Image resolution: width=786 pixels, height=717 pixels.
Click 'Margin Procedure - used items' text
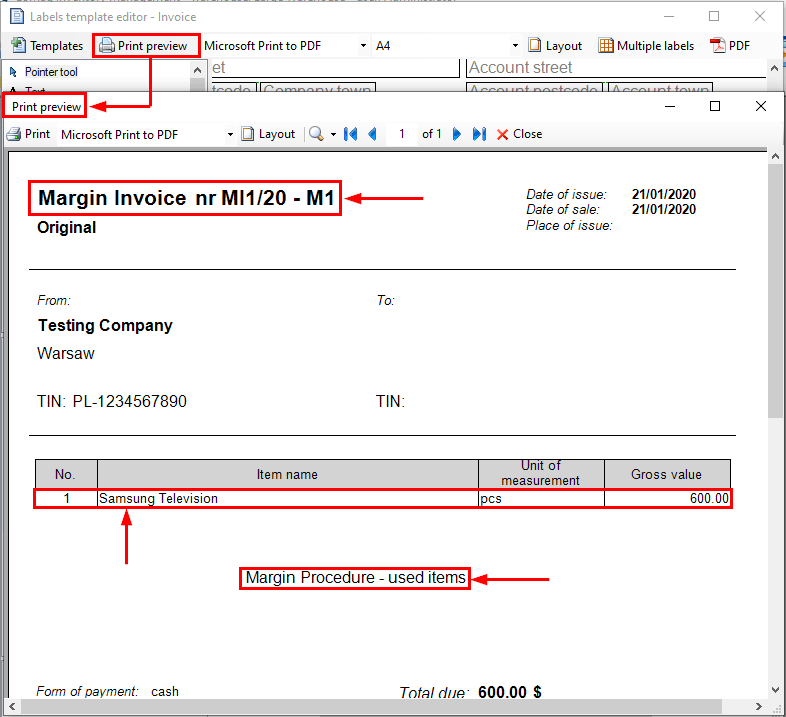(355, 578)
